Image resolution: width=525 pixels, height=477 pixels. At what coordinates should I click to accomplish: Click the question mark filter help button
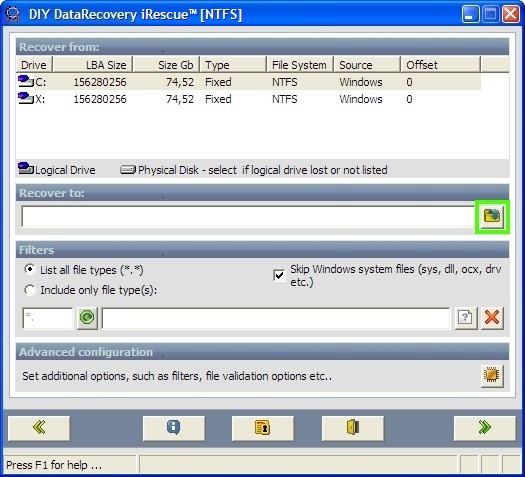pyautogui.click(x=465, y=318)
